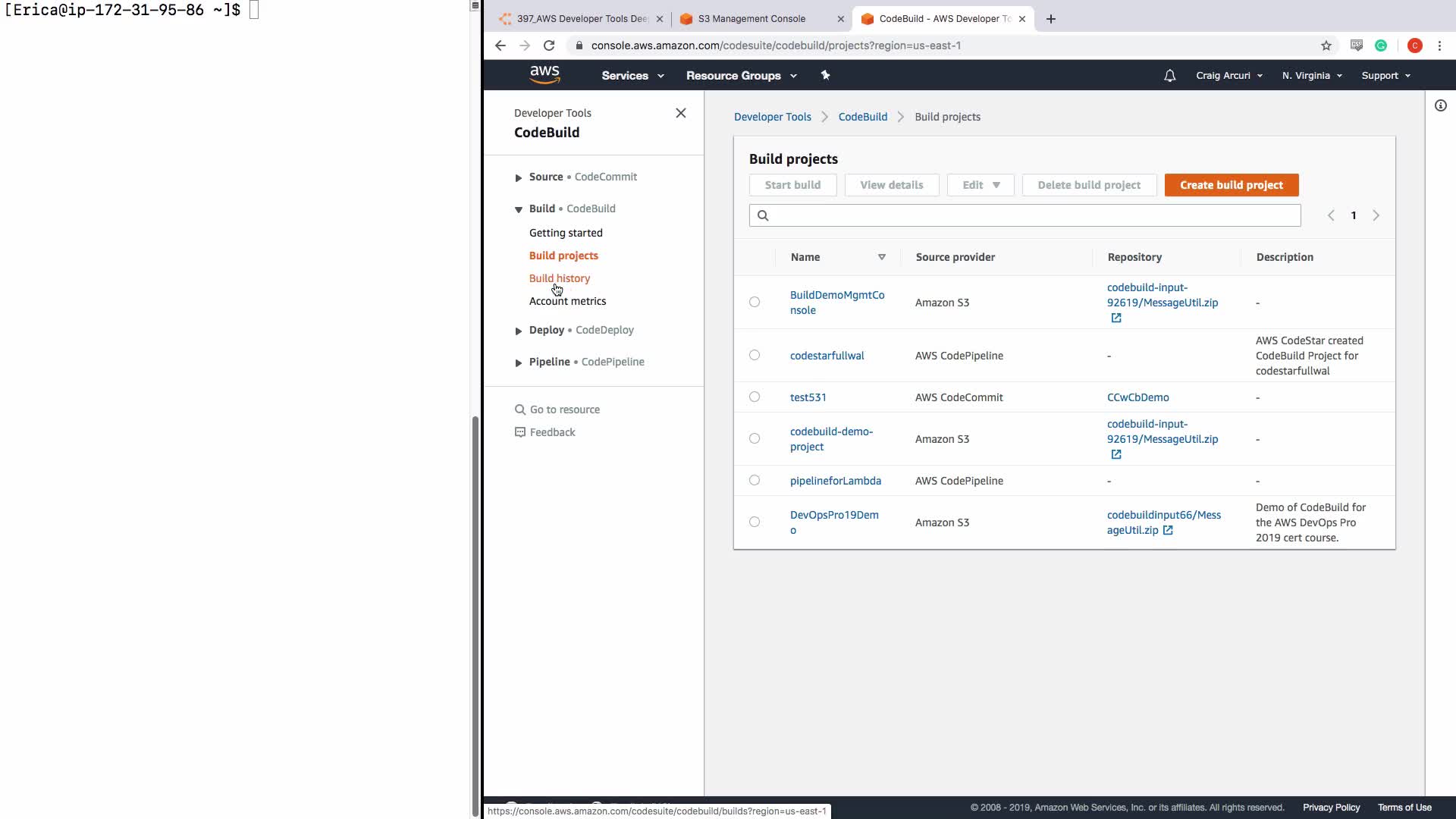1456x819 pixels.
Task: Open DevOpsPro19Demo repository external link icon
Action: pos(1168,530)
